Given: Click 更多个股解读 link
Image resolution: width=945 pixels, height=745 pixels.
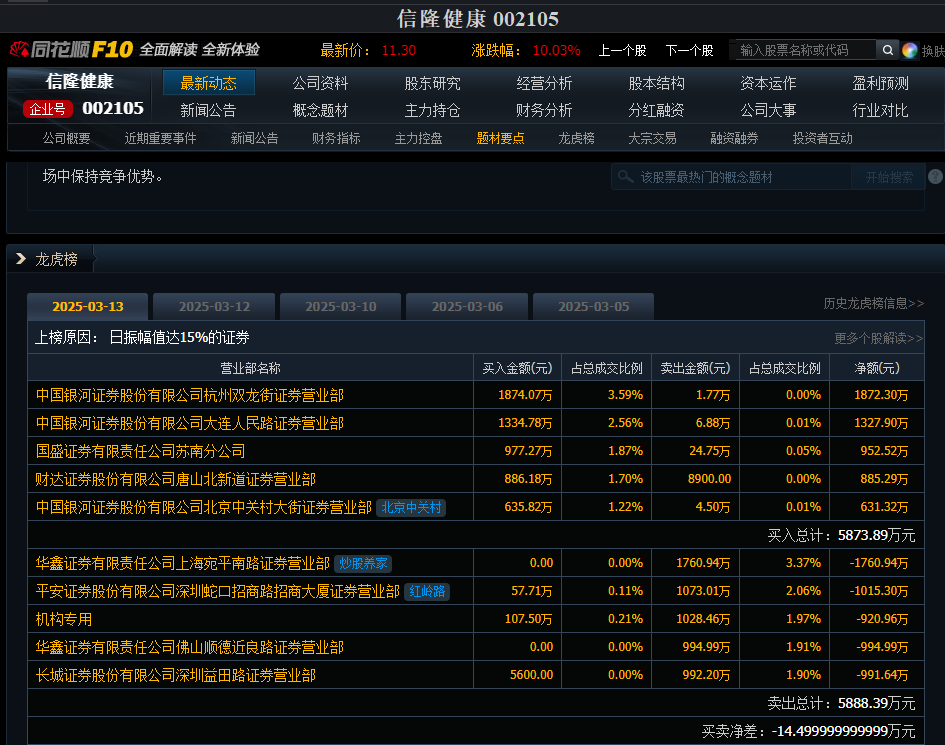Looking at the screenshot, I should 878,338.
